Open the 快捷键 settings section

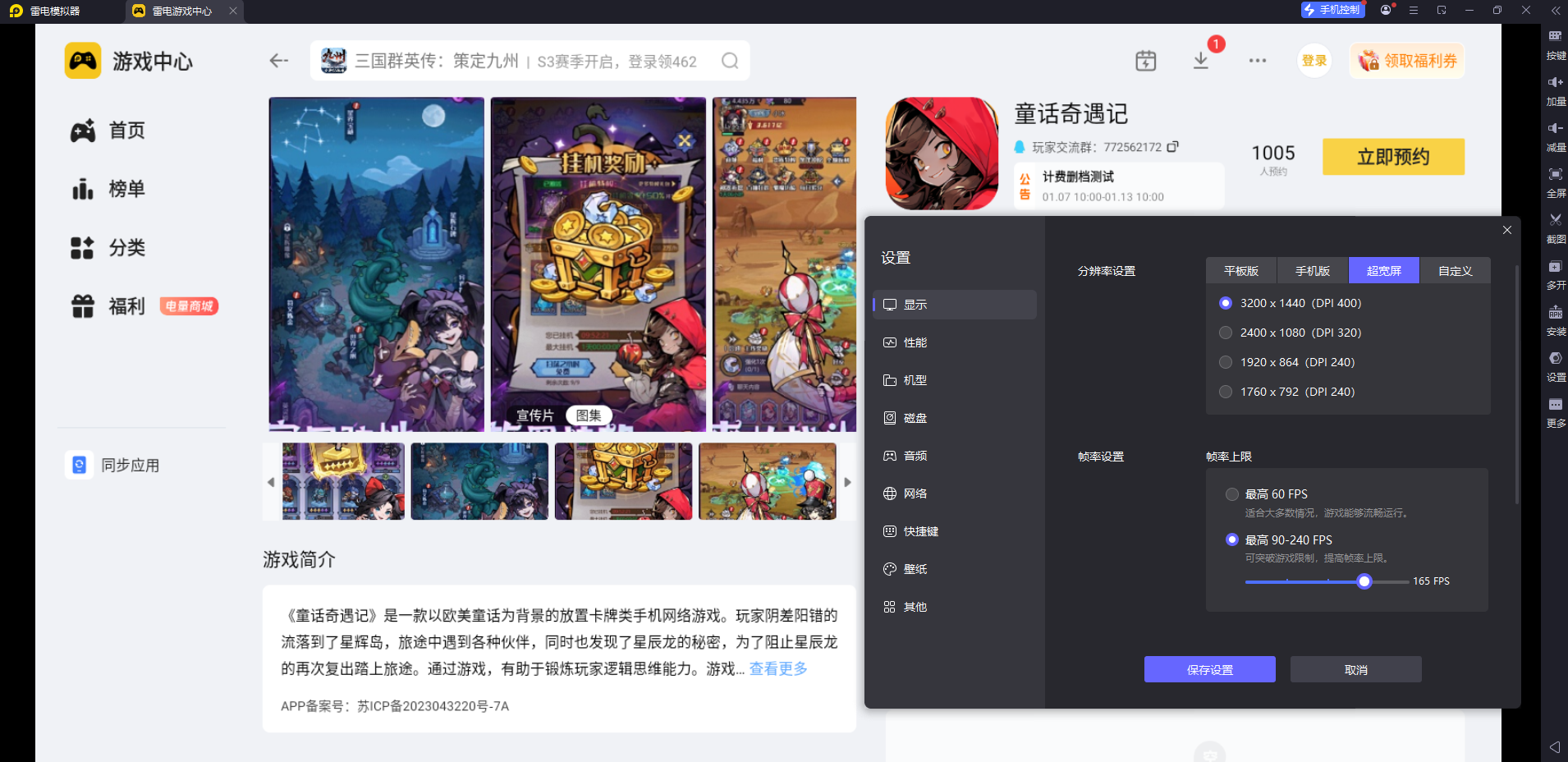(x=955, y=531)
